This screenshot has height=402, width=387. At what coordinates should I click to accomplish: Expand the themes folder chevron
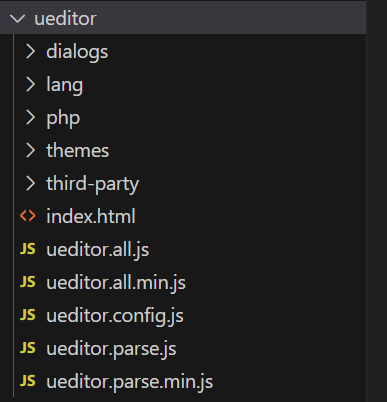tap(30, 150)
